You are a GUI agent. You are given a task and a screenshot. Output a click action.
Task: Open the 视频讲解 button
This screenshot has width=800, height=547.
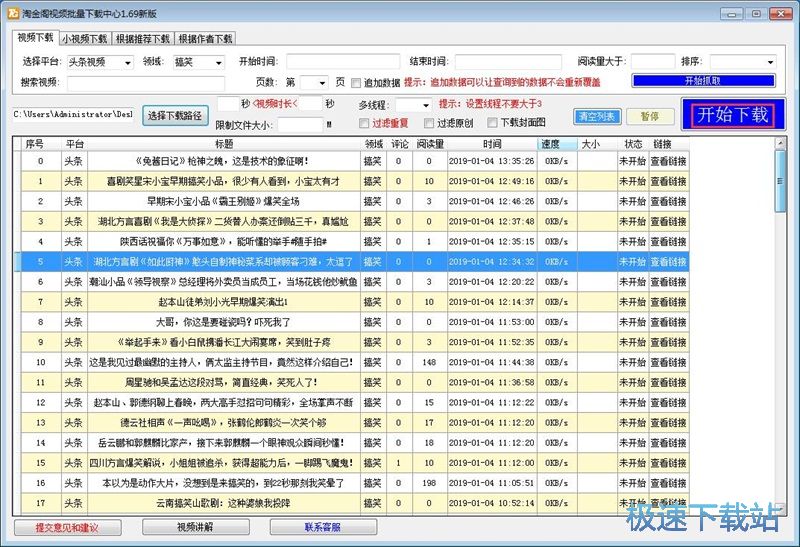[x=195, y=527]
